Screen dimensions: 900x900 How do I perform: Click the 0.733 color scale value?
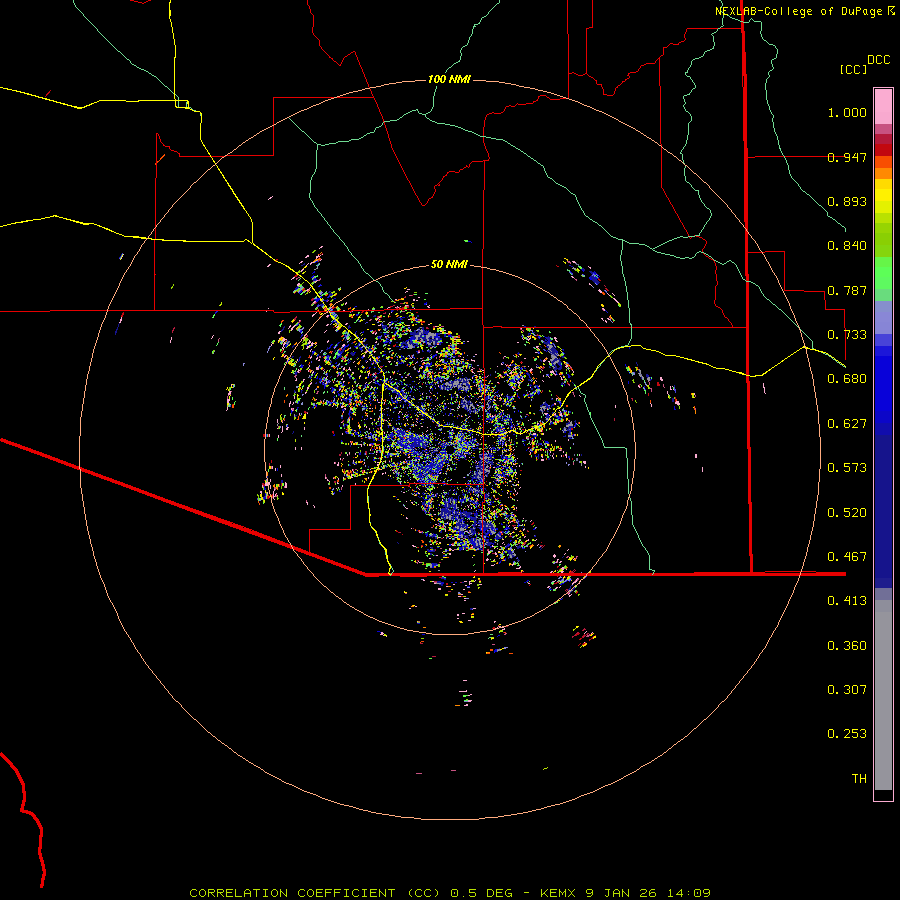847,335
